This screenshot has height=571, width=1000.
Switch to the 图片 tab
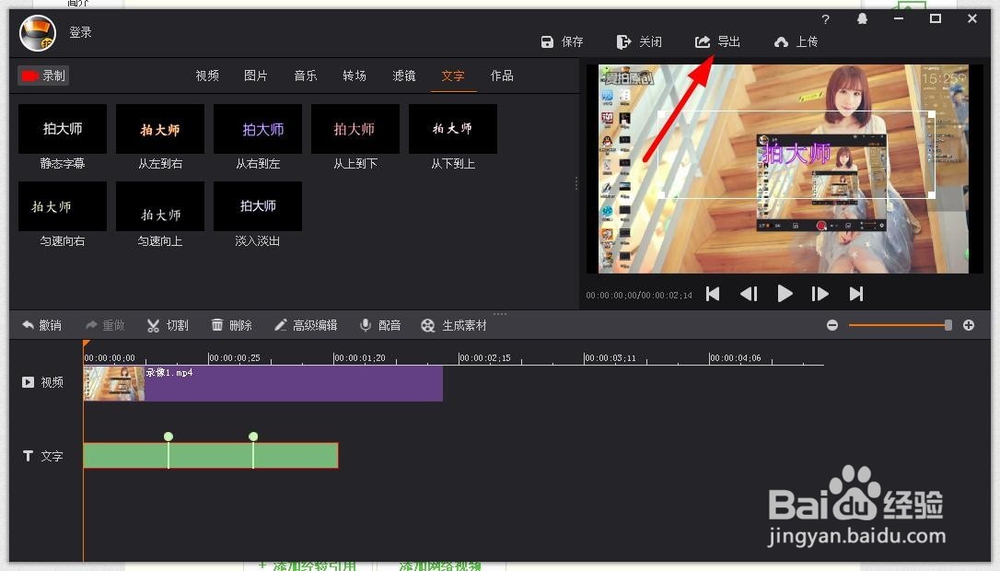pos(256,76)
